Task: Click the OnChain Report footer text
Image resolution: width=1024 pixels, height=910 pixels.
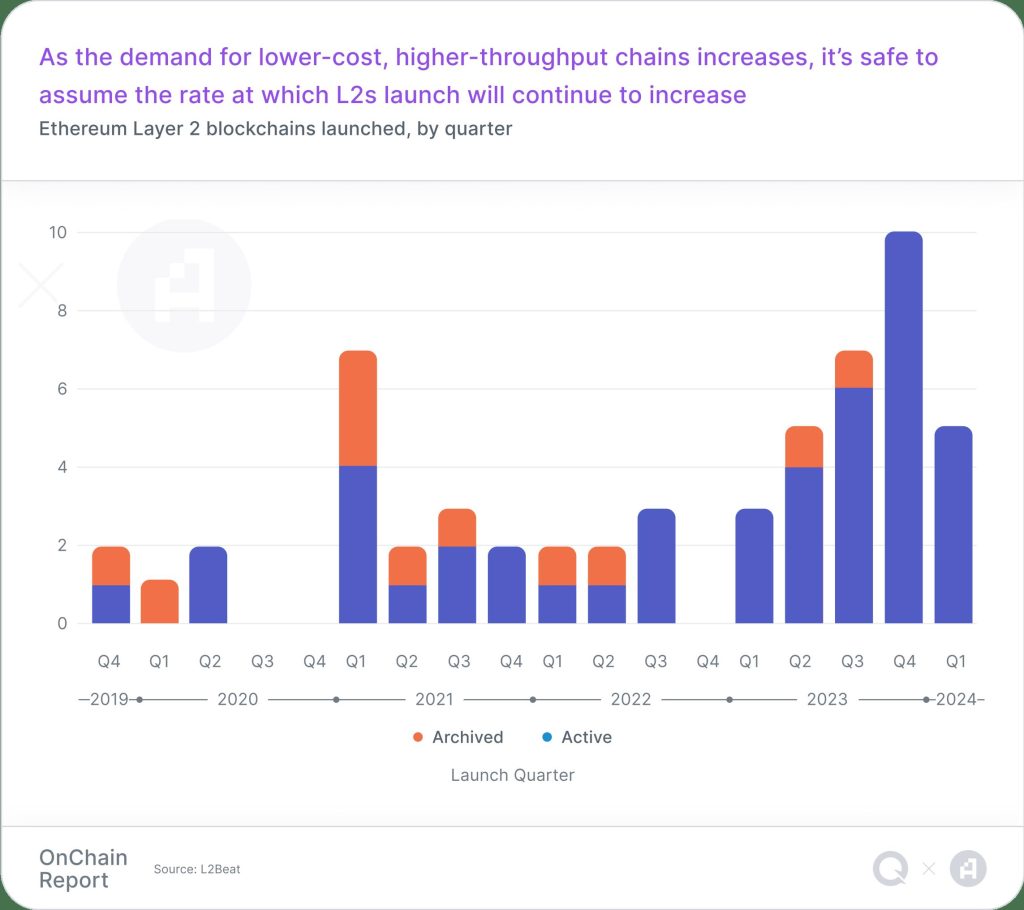Action: pyautogui.click(x=83, y=869)
